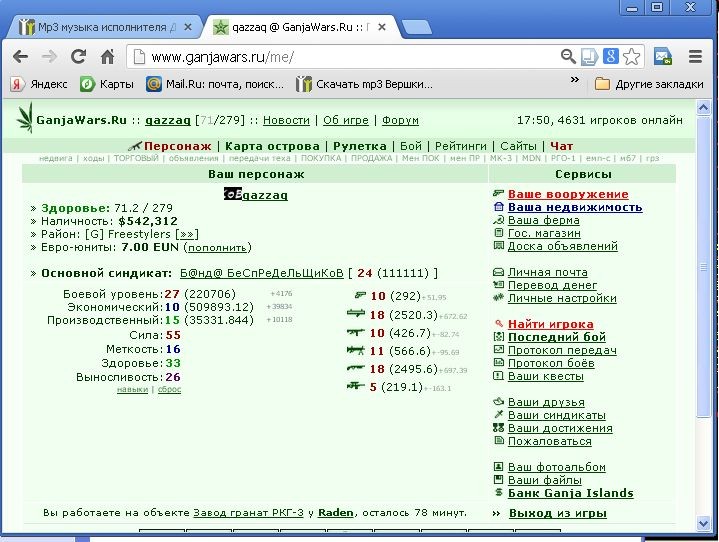
Task: Open the Скачать mp3 Вершки bookmark
Action: coord(364,84)
